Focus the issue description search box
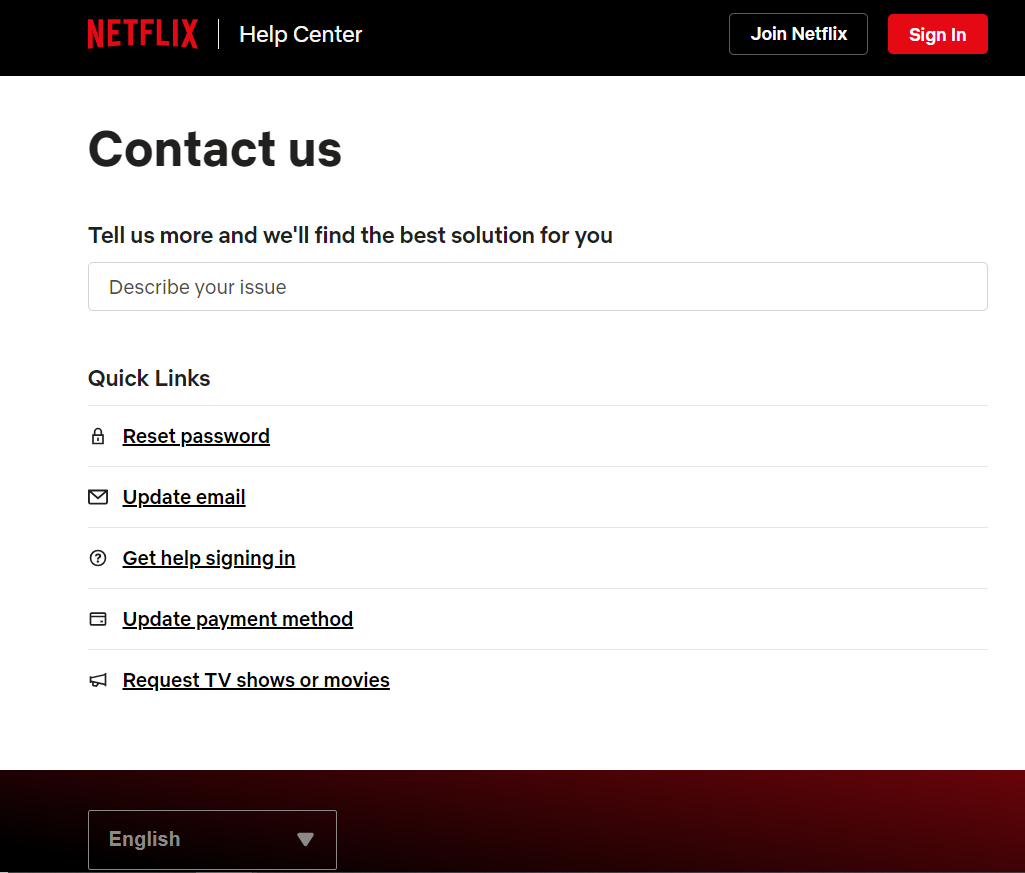The width and height of the screenshot is (1025, 873). [x=537, y=286]
